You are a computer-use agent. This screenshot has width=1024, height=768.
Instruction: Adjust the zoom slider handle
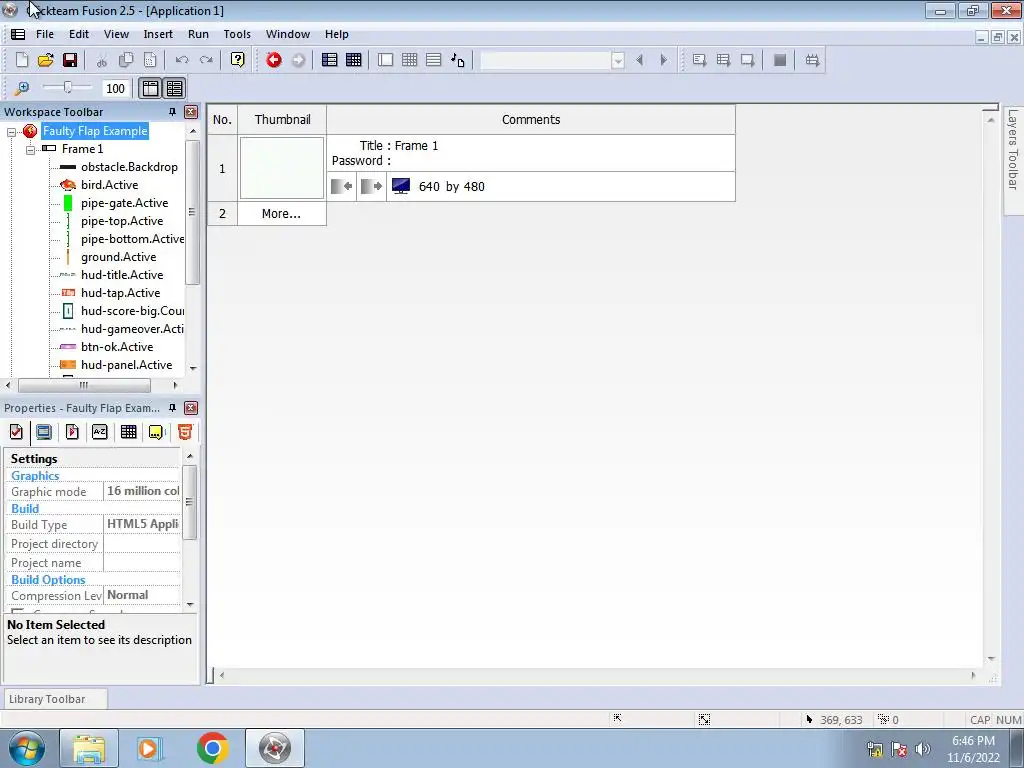click(x=67, y=88)
